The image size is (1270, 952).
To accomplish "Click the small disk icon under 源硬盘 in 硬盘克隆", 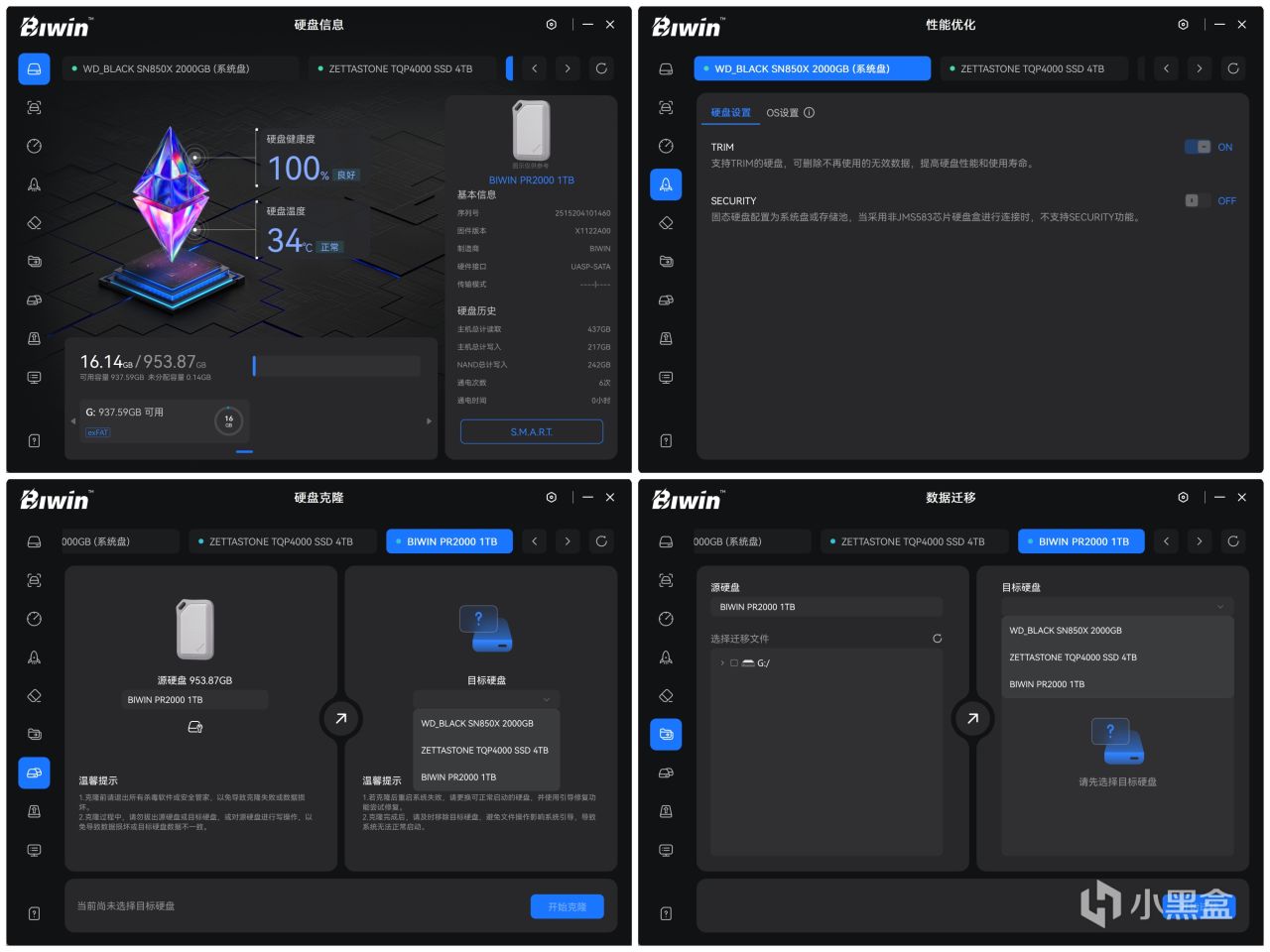I will (195, 728).
